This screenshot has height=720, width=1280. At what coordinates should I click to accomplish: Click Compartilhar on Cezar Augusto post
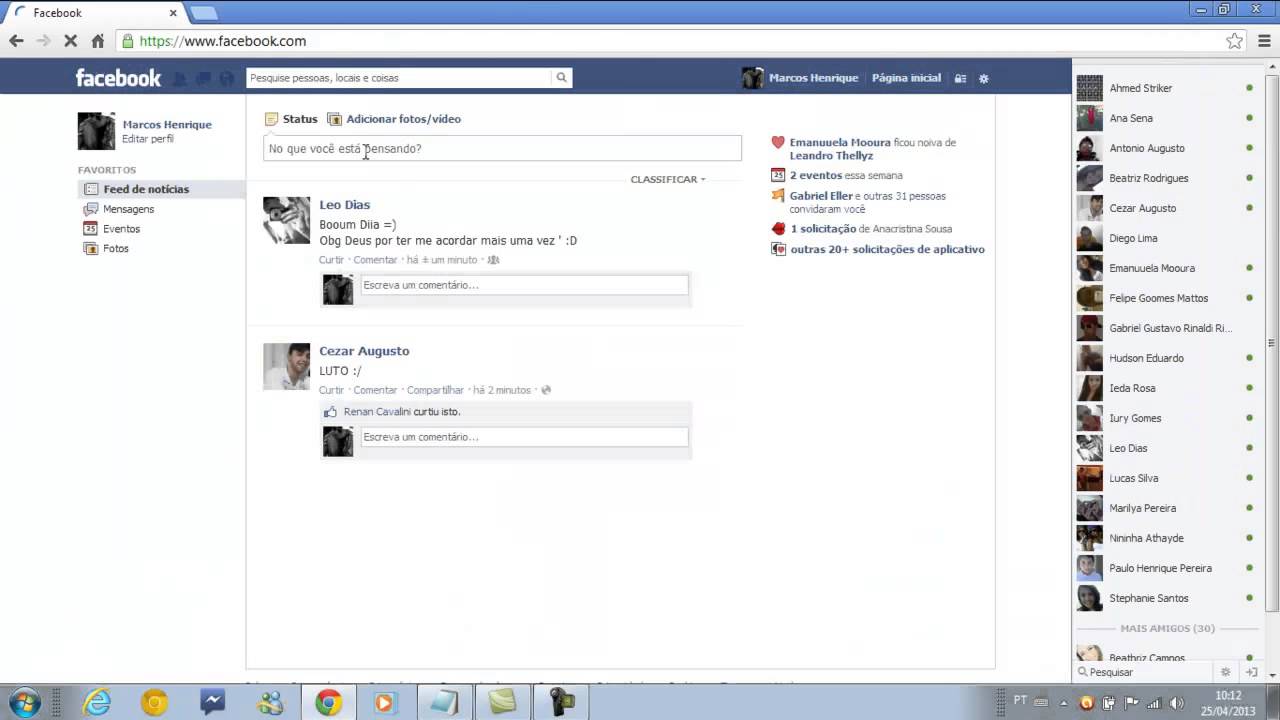435,390
